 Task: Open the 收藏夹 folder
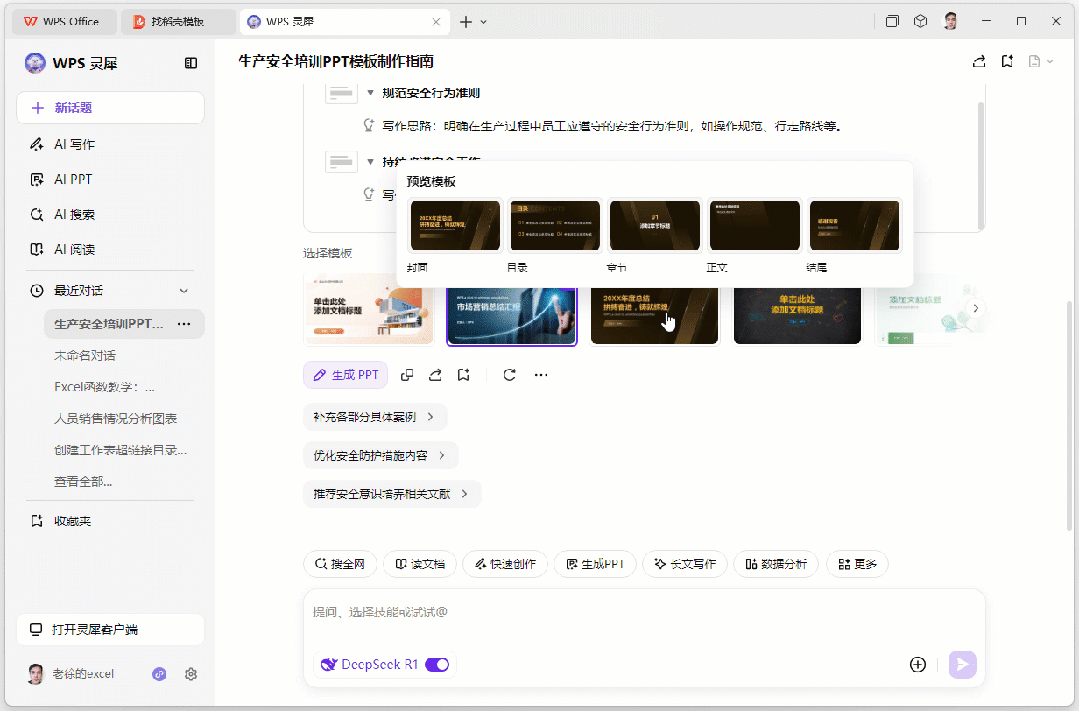point(72,522)
